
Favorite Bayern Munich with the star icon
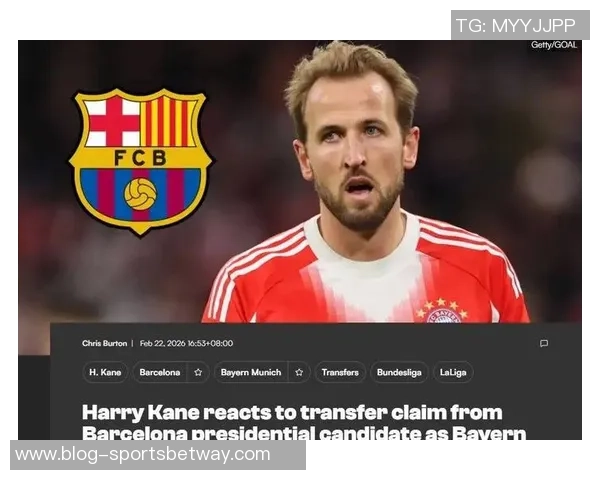(x=299, y=372)
